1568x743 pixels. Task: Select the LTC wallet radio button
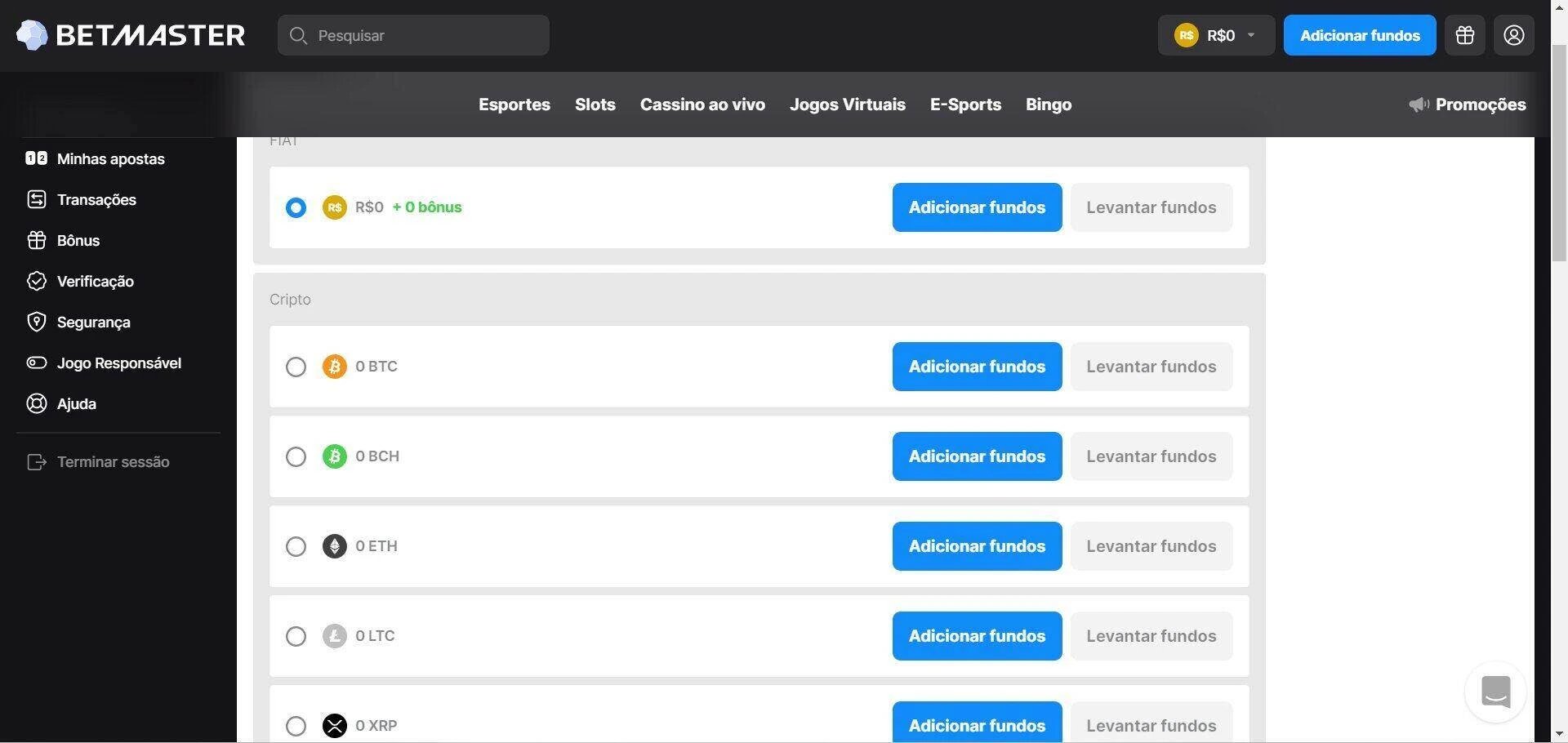296,636
